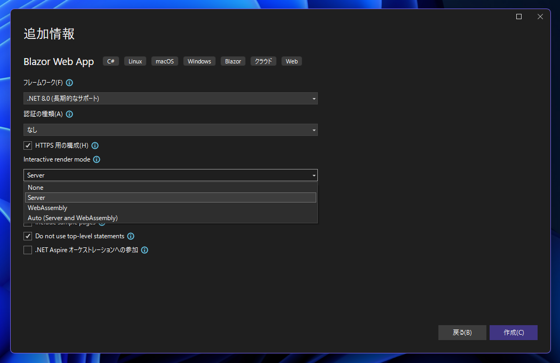Uncheck HTTPS 用の構成 checkbox
The width and height of the screenshot is (560, 363).
pos(28,146)
